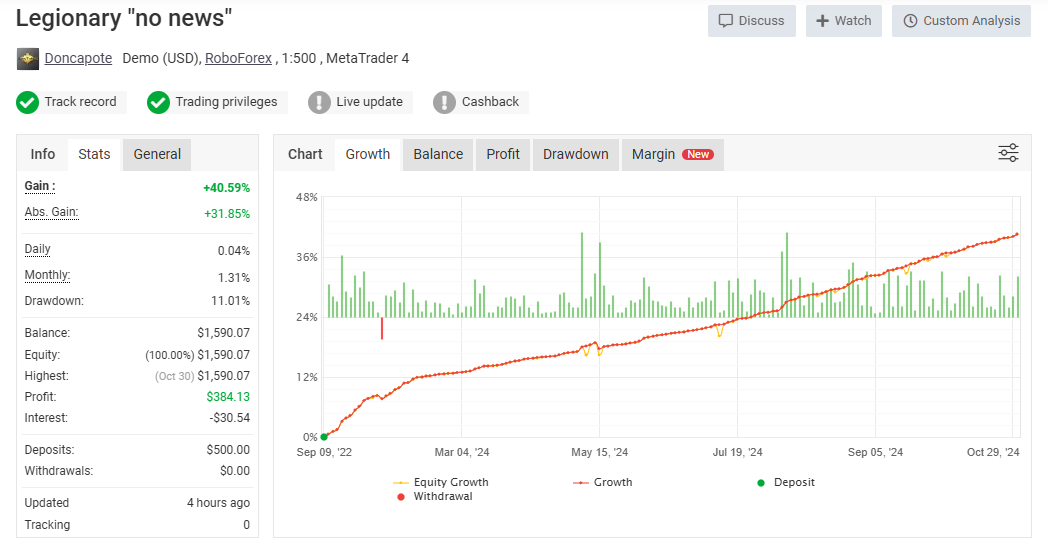Select the Drawdown chart tab

pyautogui.click(x=575, y=154)
